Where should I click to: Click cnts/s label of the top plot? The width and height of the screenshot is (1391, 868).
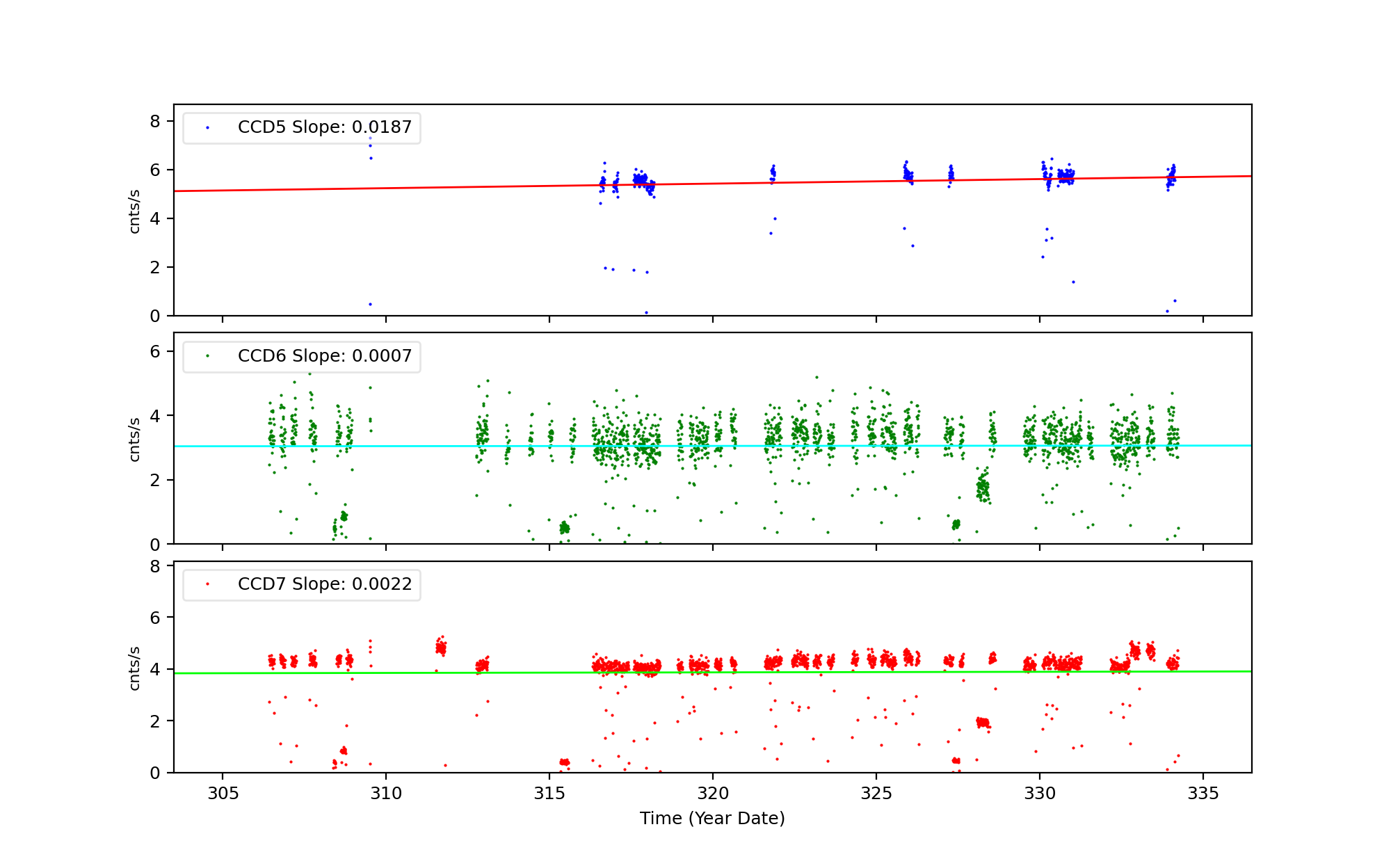(x=134, y=211)
